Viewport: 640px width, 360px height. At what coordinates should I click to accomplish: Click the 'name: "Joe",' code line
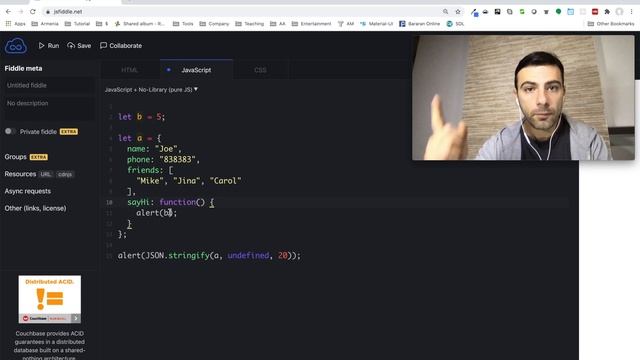click(x=154, y=149)
